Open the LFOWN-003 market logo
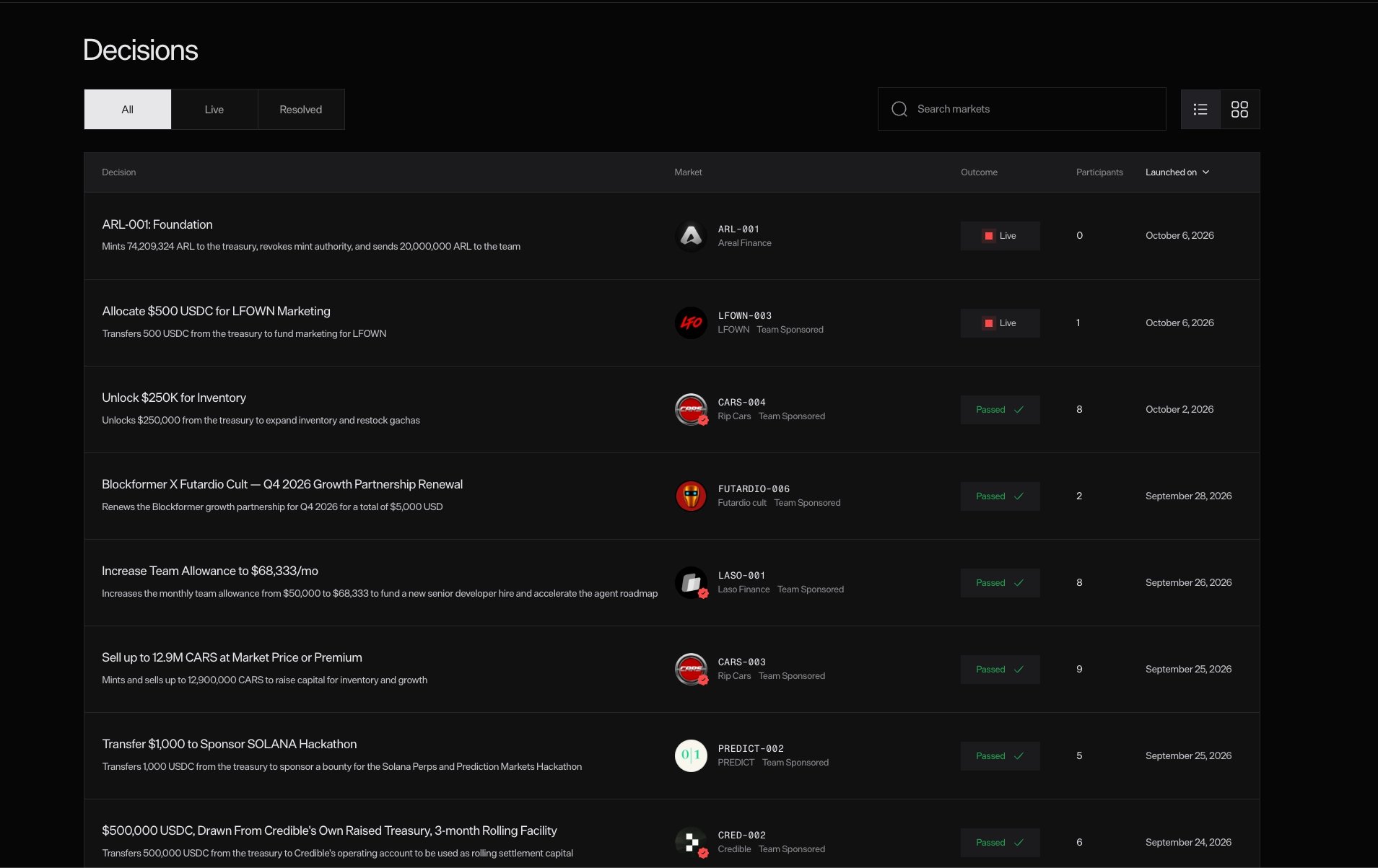Image resolution: width=1378 pixels, height=868 pixels. pyautogui.click(x=691, y=323)
